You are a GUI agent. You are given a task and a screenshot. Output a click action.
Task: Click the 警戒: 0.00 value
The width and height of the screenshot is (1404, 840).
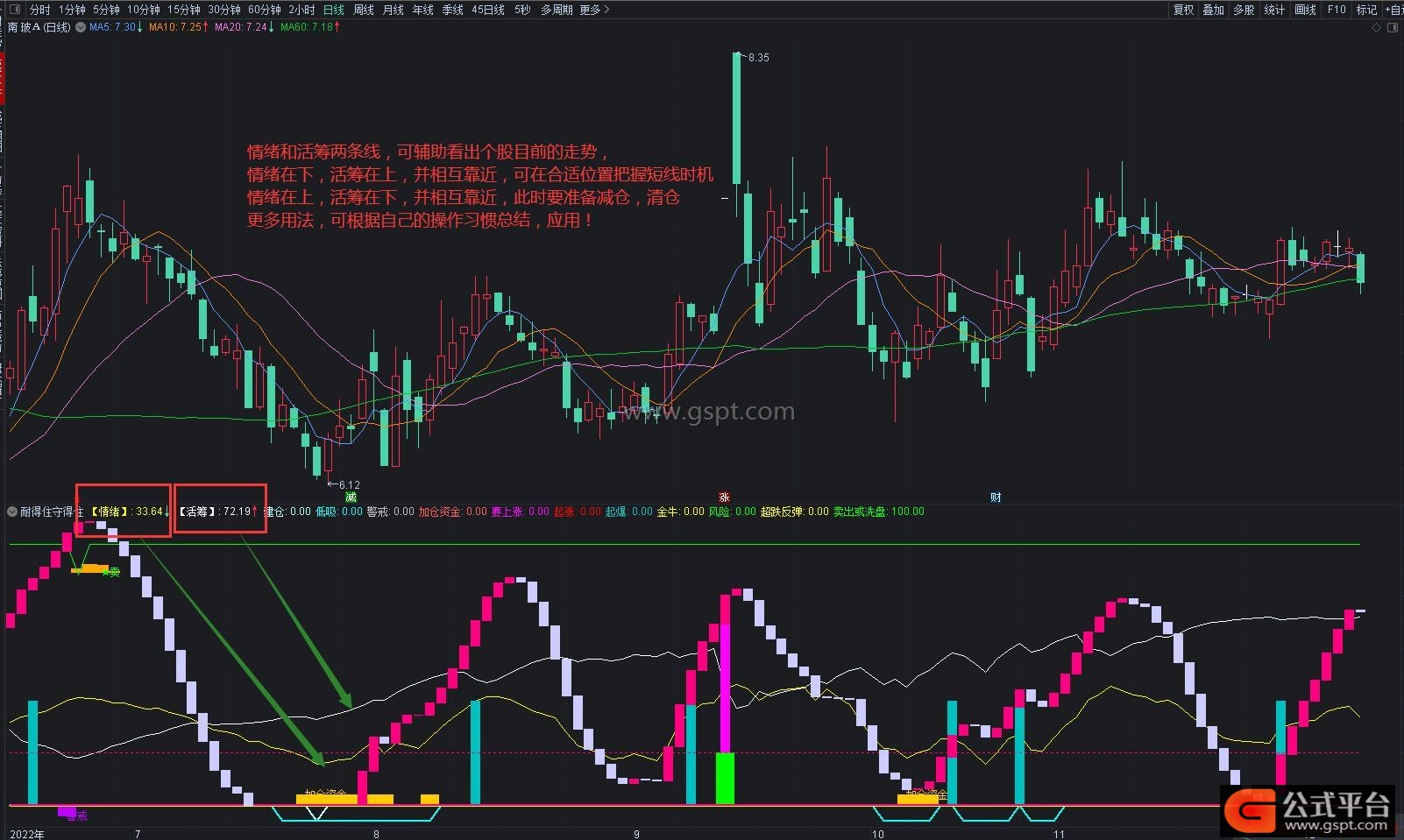pos(391,512)
